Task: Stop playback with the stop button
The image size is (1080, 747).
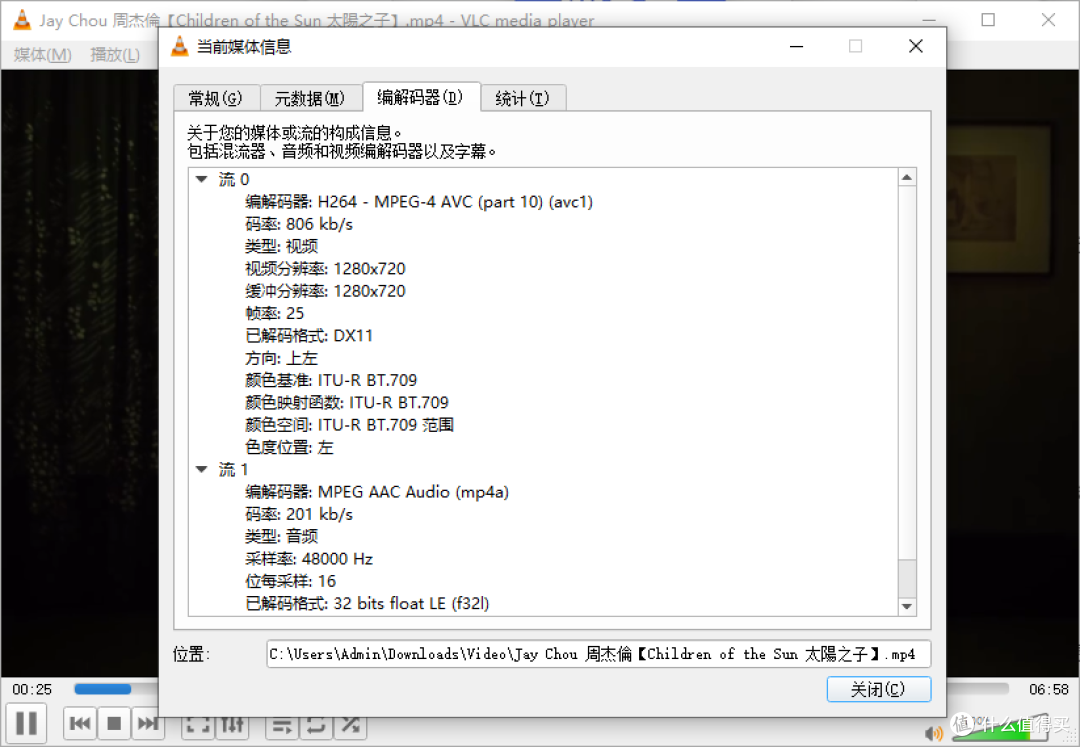Action: (x=114, y=724)
